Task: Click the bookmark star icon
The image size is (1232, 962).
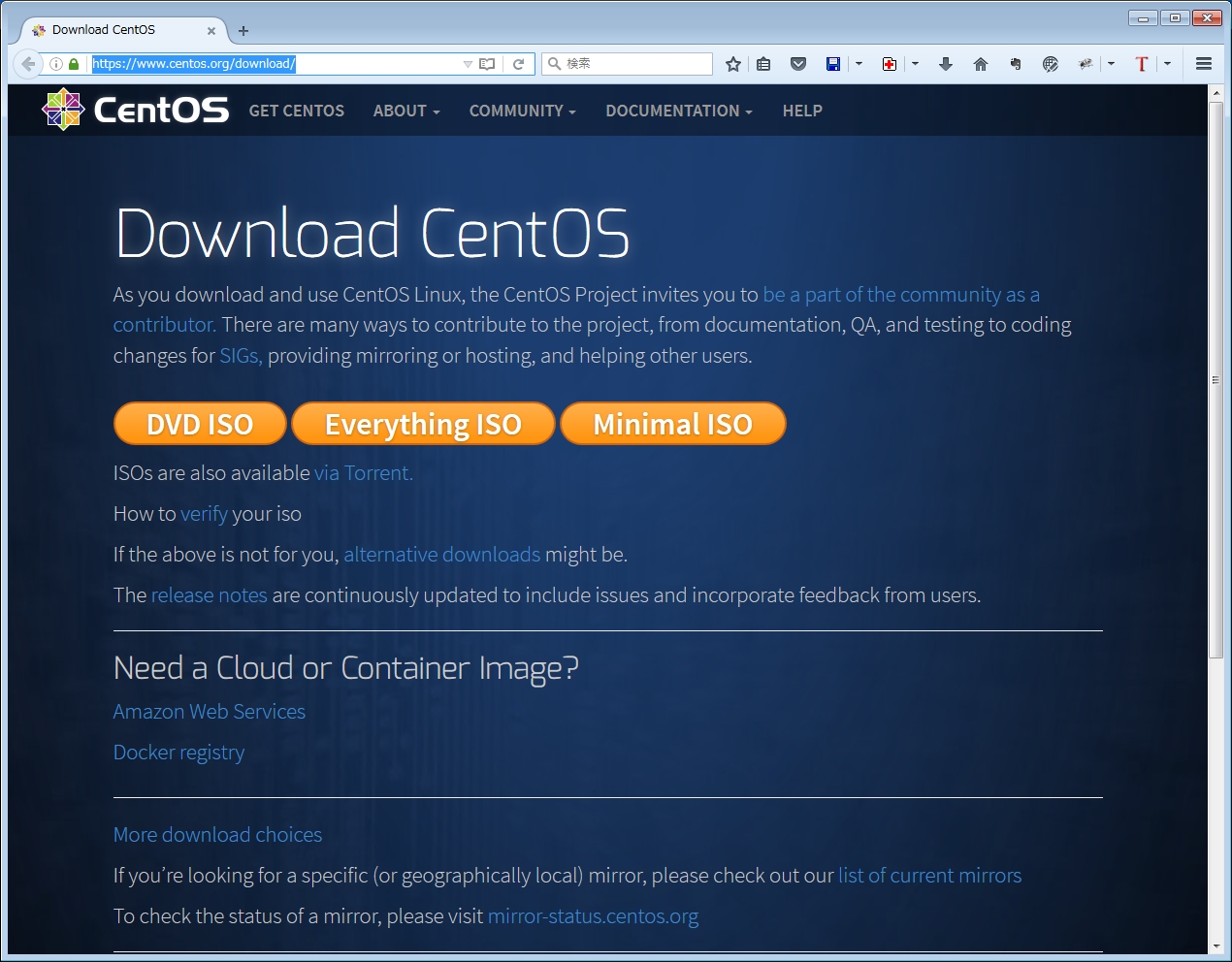Action: [733, 64]
